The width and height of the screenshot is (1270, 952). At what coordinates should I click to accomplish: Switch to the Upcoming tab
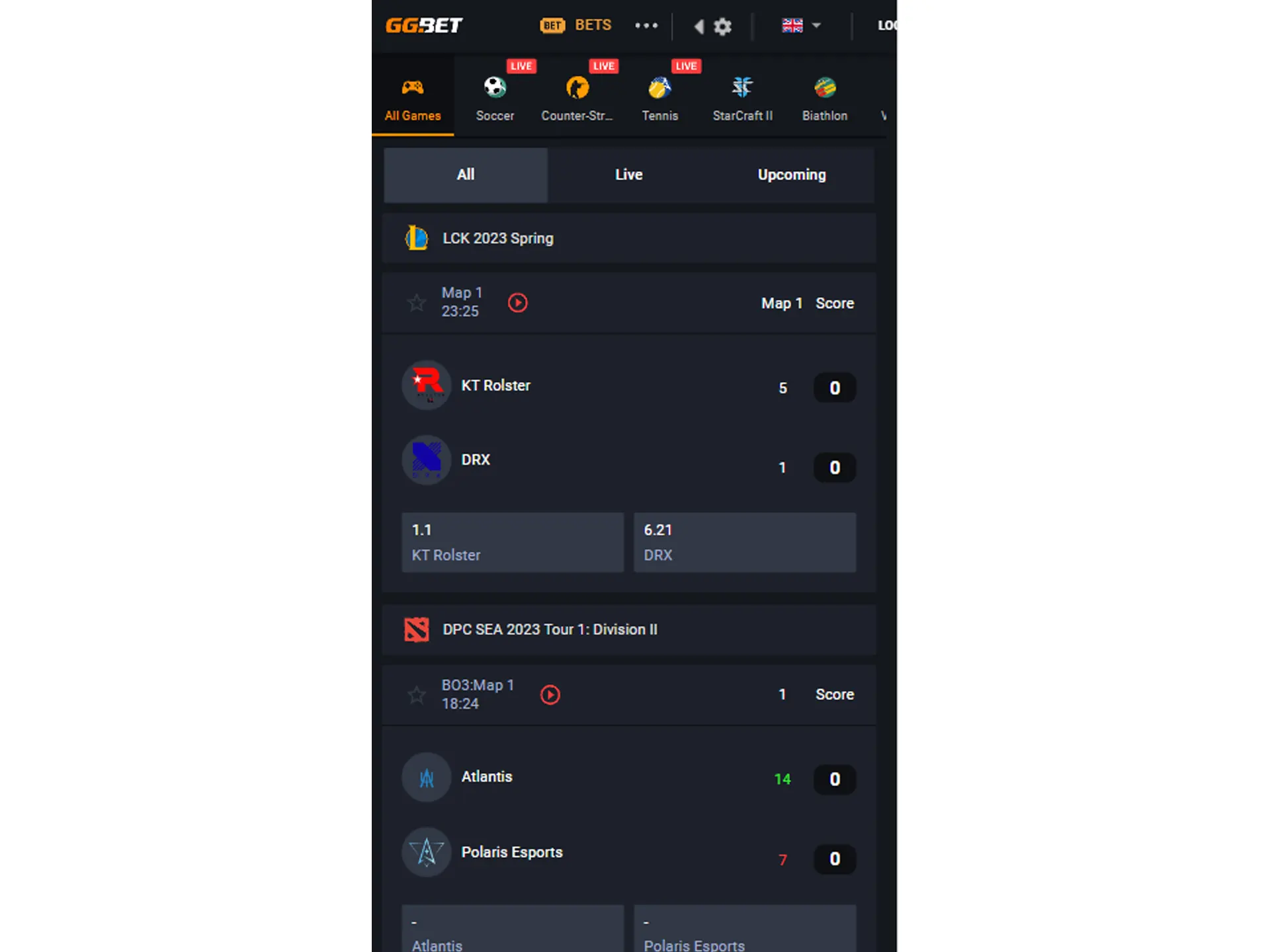coord(791,174)
